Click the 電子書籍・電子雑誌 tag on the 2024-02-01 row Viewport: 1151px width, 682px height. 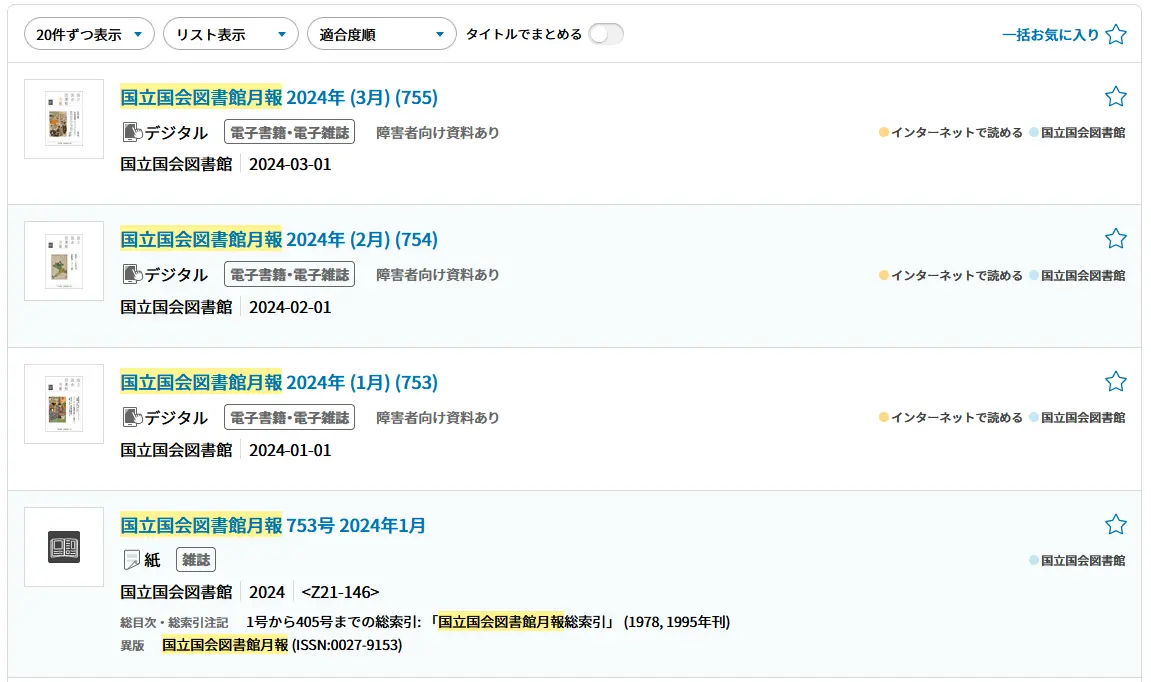[x=289, y=275]
